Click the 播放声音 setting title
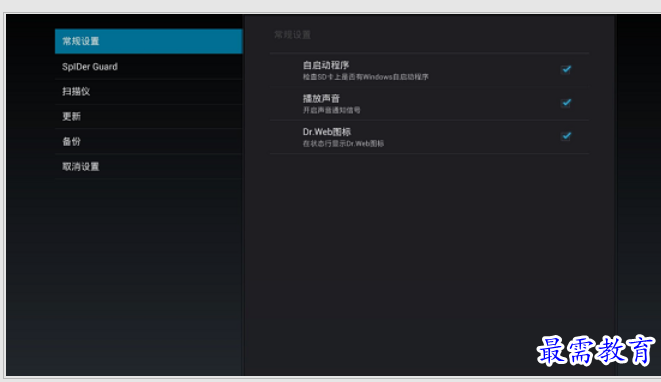This screenshot has width=661, height=382. point(321,99)
